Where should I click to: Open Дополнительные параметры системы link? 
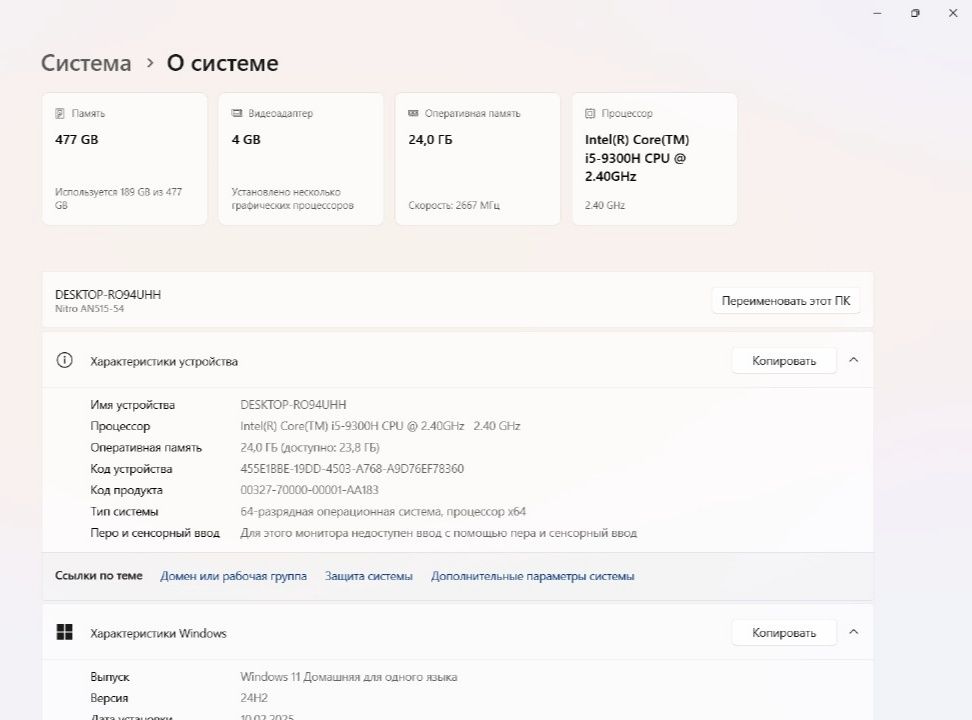[x=532, y=576]
